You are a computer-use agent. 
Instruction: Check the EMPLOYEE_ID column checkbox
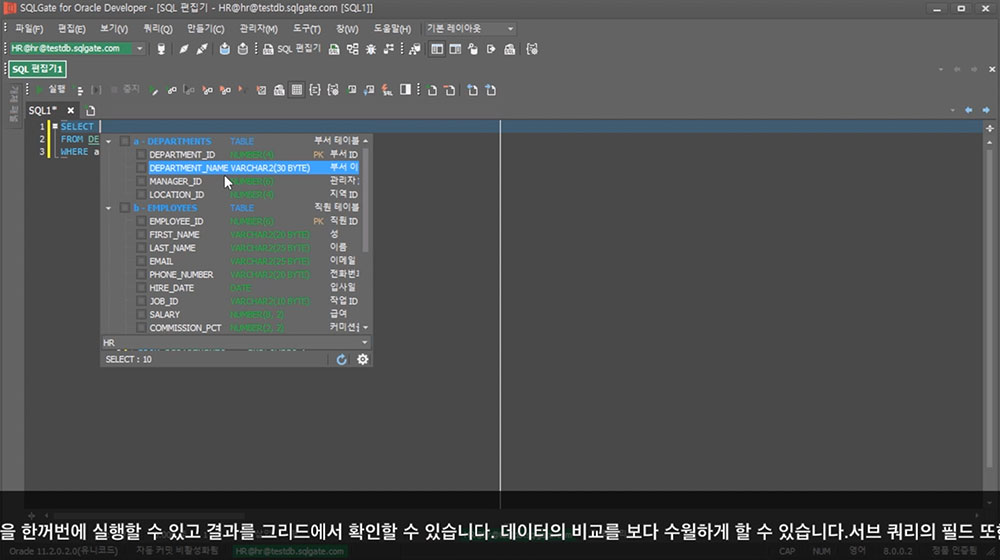click(x=141, y=221)
